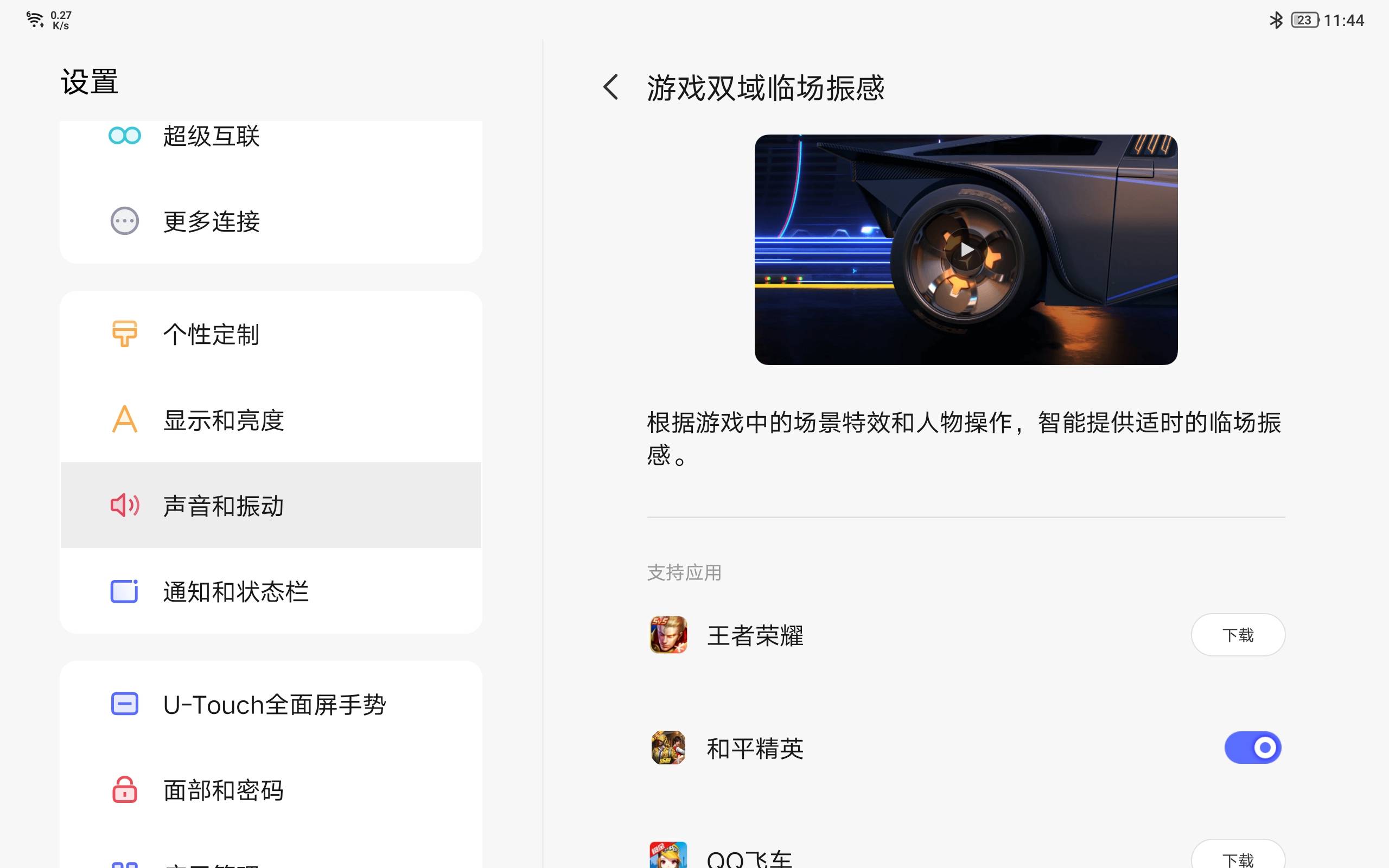
Task: Open 通知和状态栏 settings
Action: click(235, 591)
